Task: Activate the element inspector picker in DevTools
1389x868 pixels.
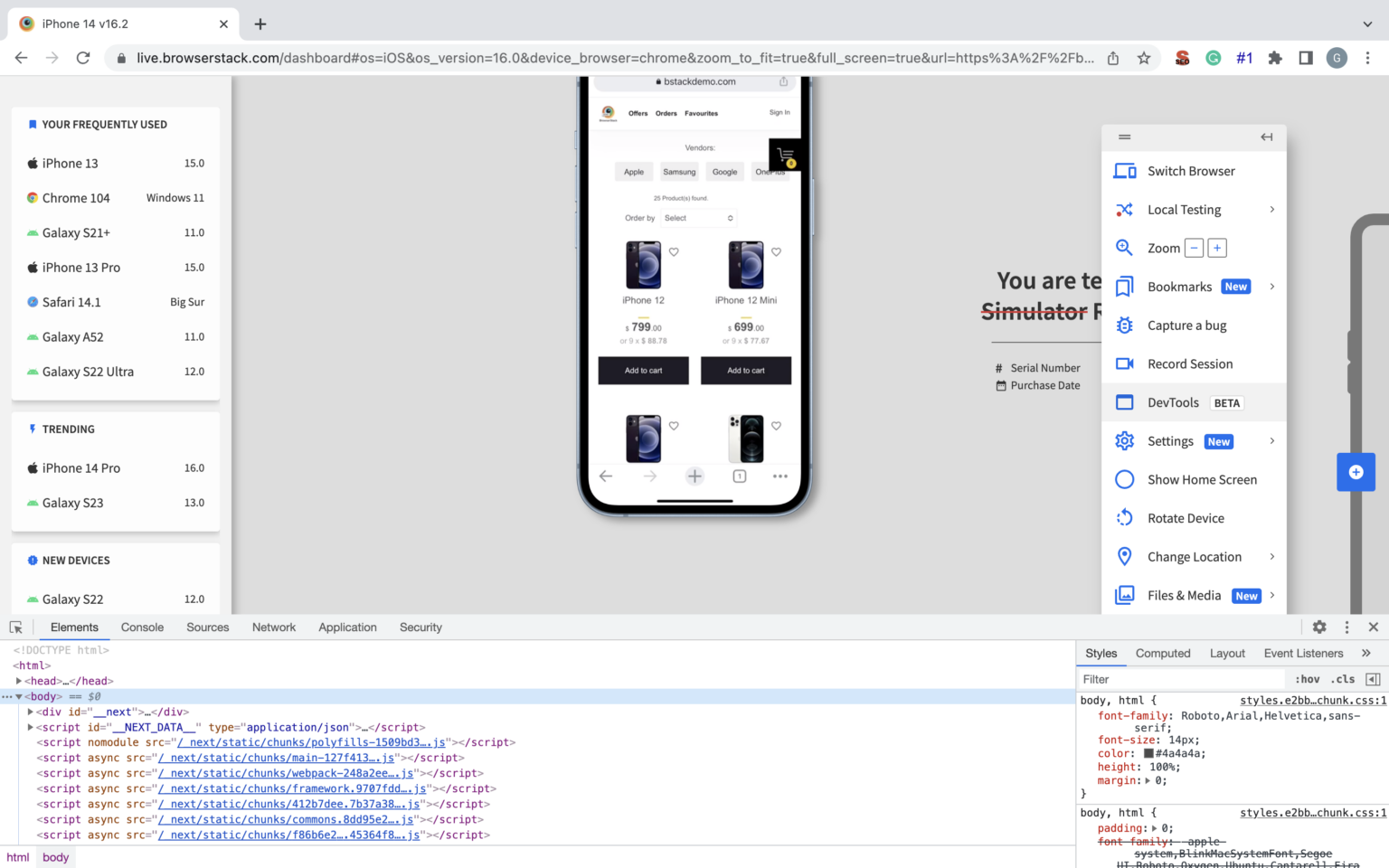Action: click(15, 627)
